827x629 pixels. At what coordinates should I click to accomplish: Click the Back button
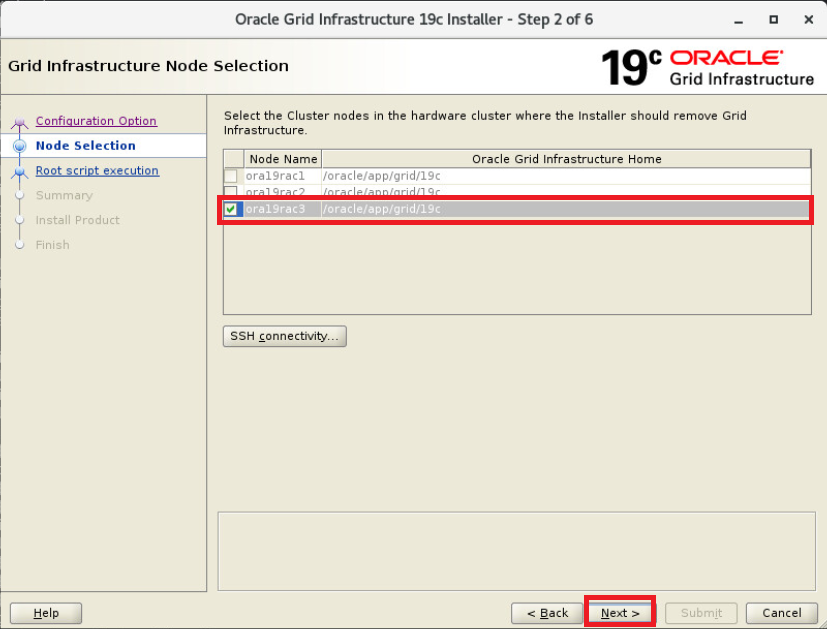[x=547, y=613]
